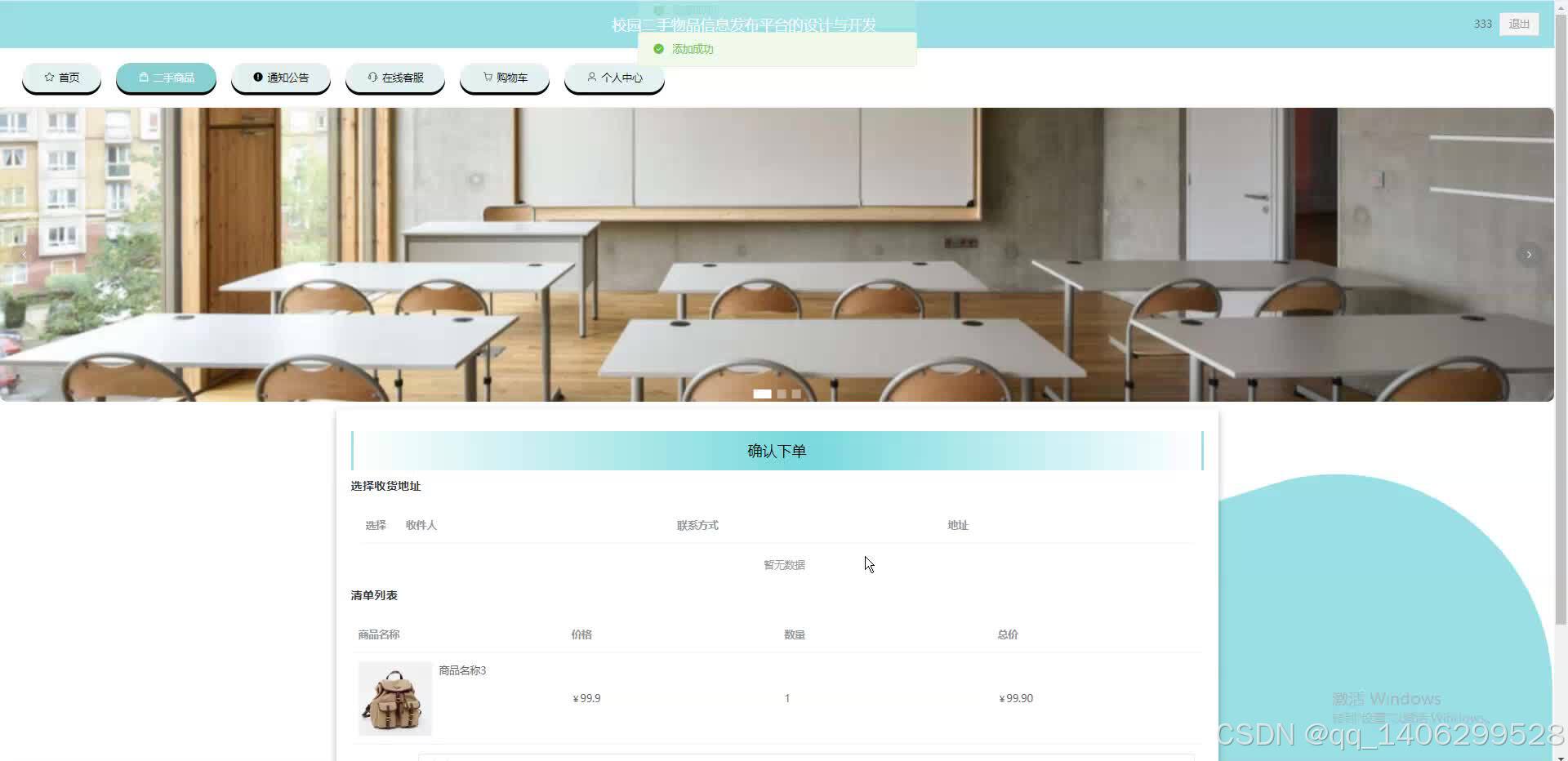Select the second carousel indicator dash

coord(782,394)
